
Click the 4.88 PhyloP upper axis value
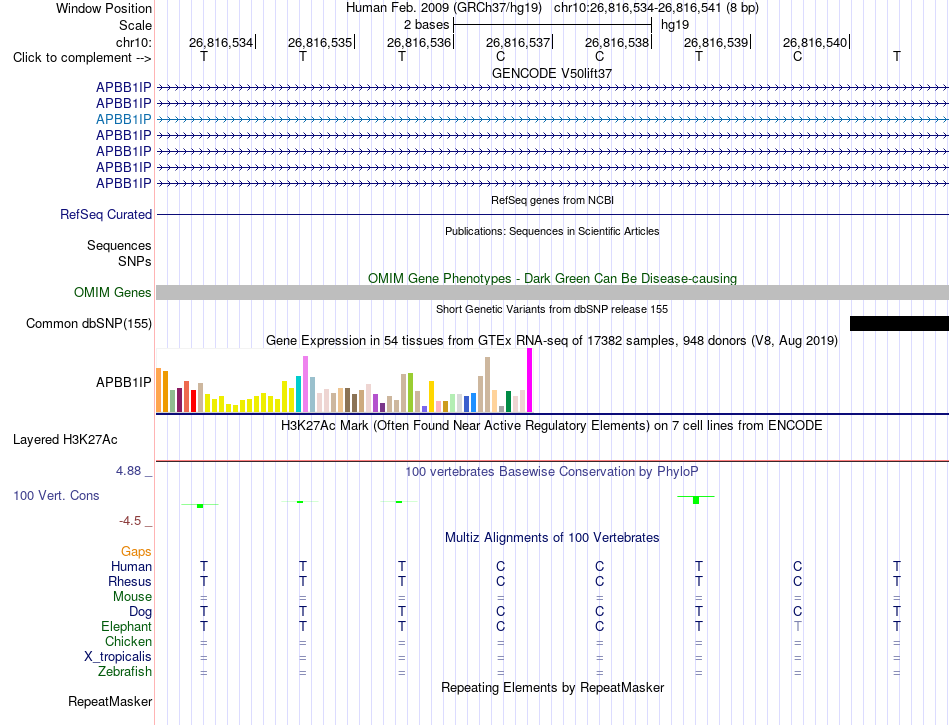(128, 471)
